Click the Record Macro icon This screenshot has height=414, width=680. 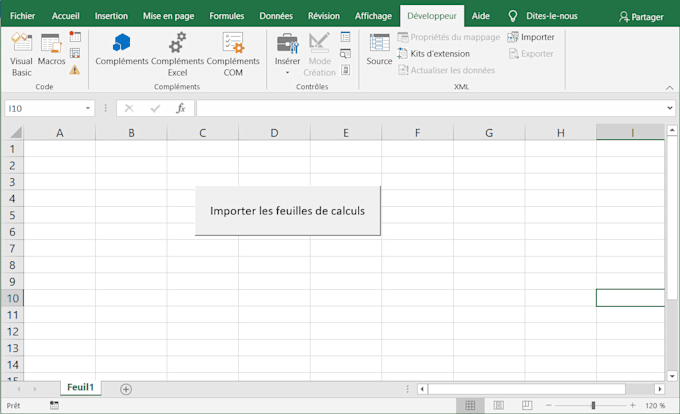pos(75,36)
